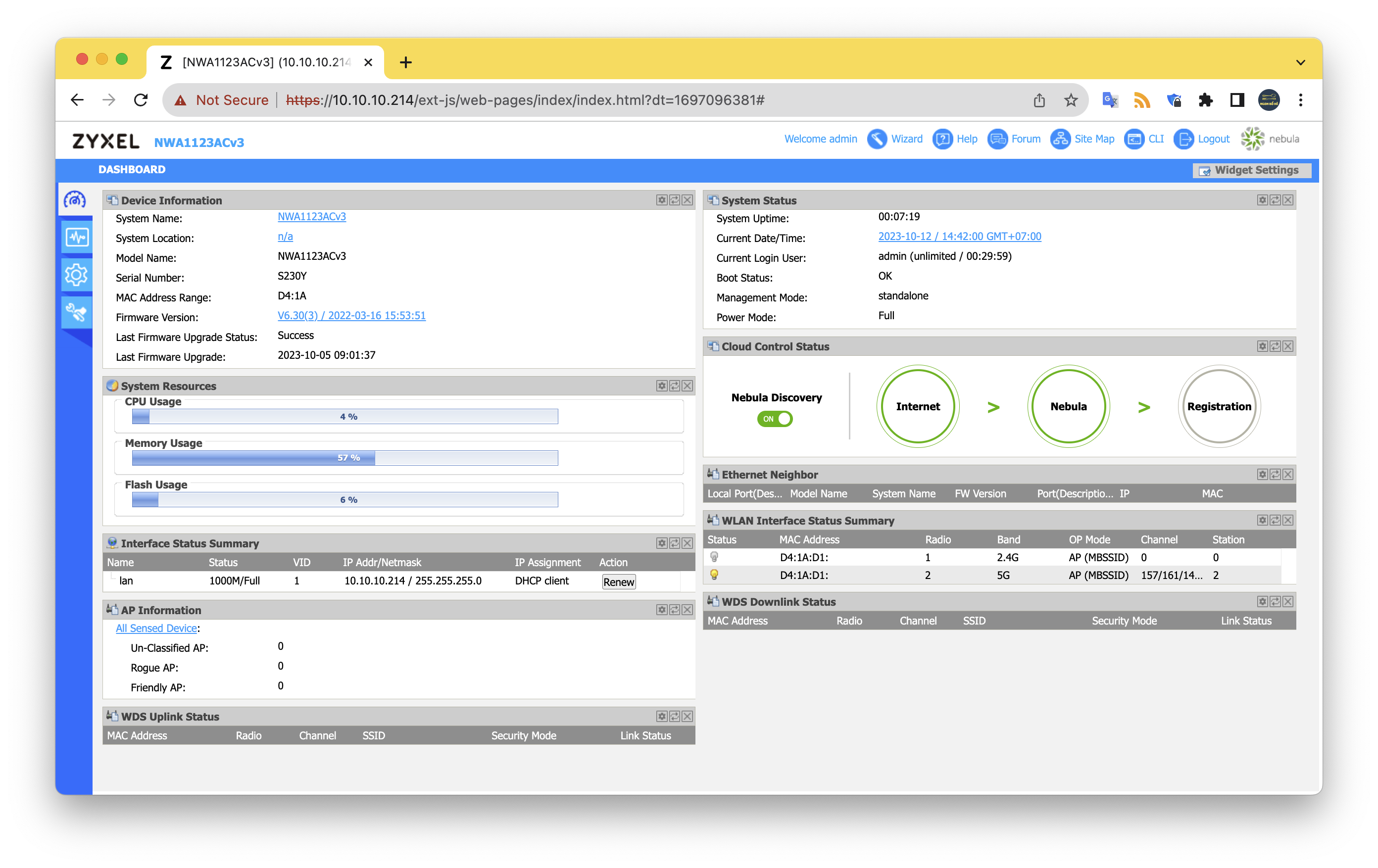Open the current date/time link
The width and height of the screenshot is (1378, 868).
point(959,237)
